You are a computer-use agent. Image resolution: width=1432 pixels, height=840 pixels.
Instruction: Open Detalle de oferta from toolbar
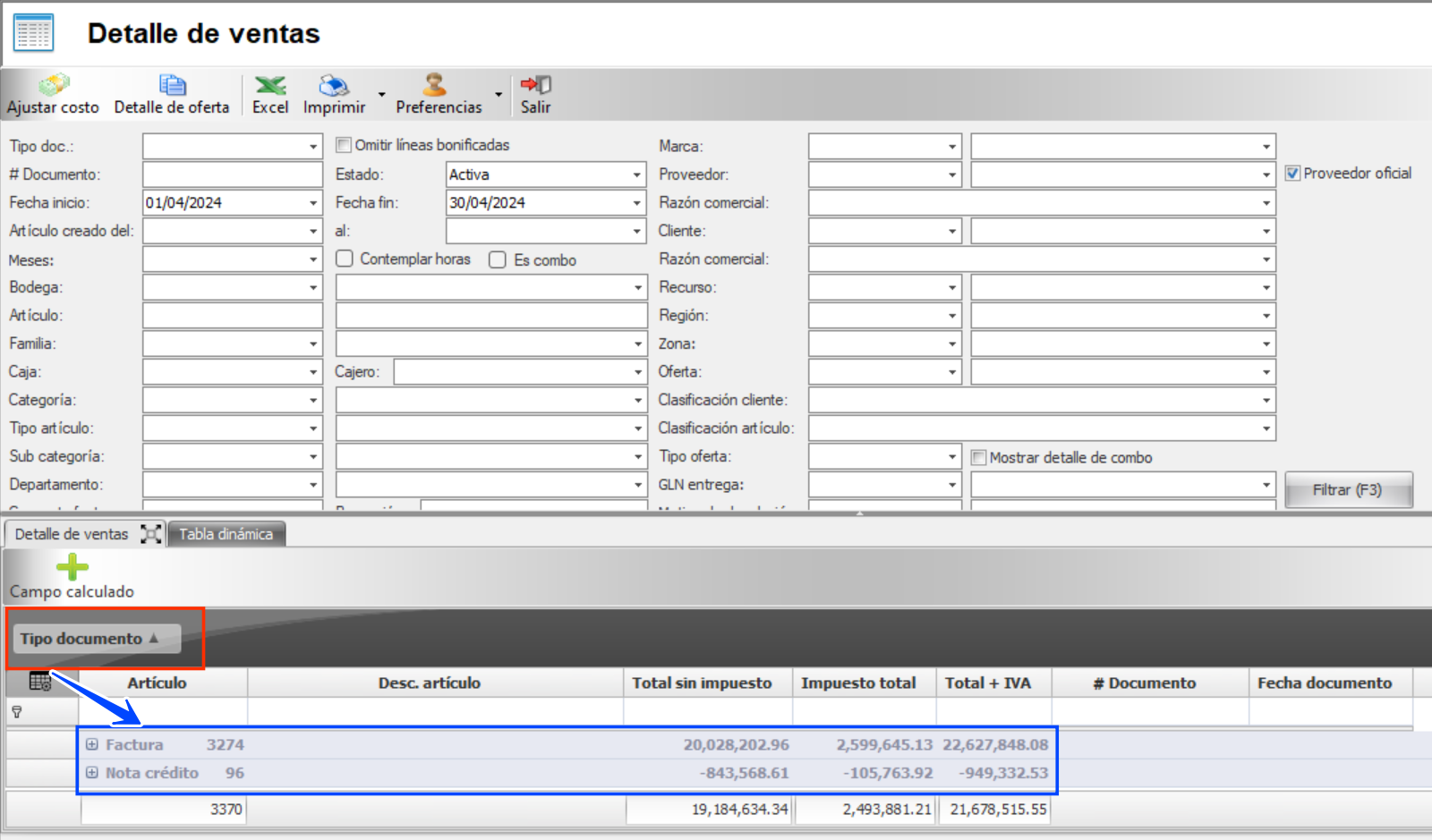point(172,86)
